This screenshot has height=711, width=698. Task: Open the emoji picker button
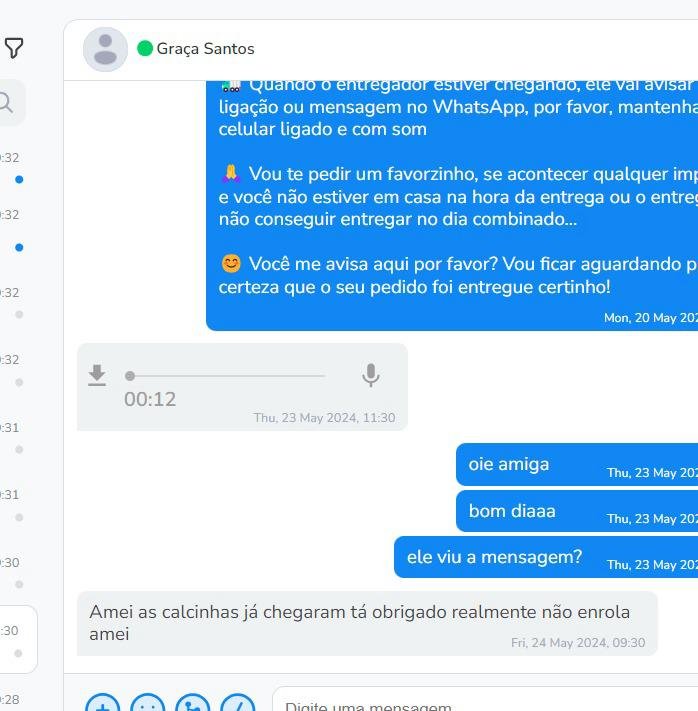coord(148,702)
